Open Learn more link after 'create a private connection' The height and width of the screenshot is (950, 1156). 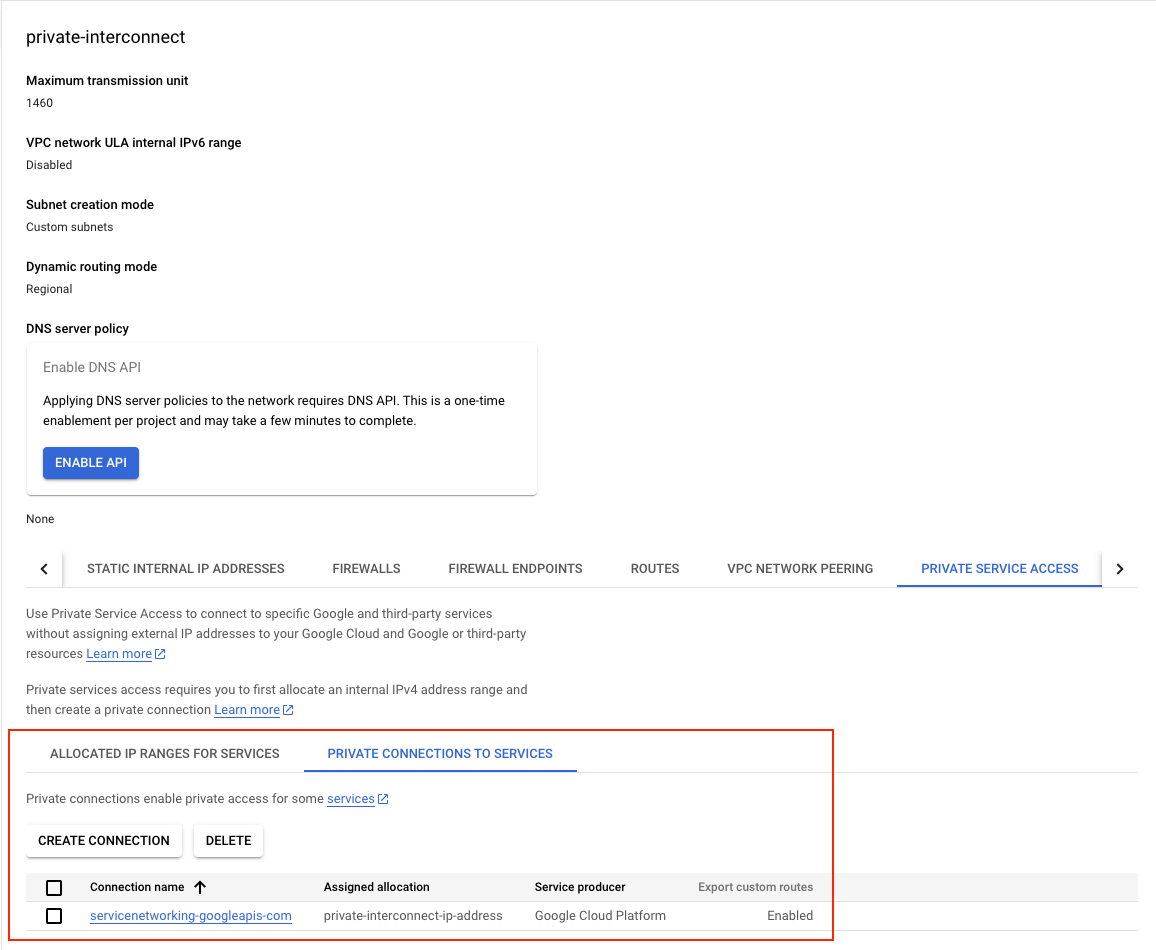click(x=247, y=710)
